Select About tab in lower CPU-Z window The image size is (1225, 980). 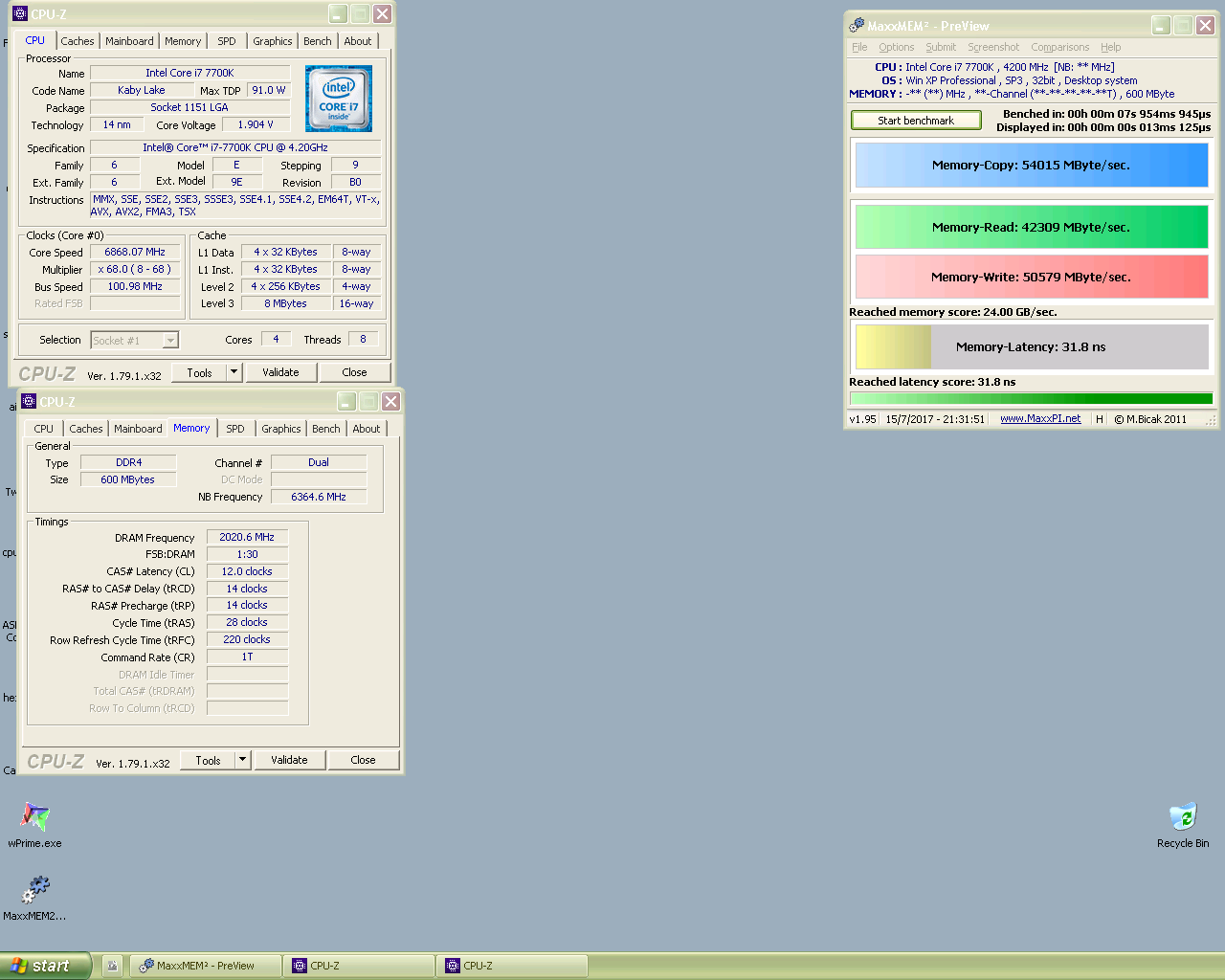[367, 429]
